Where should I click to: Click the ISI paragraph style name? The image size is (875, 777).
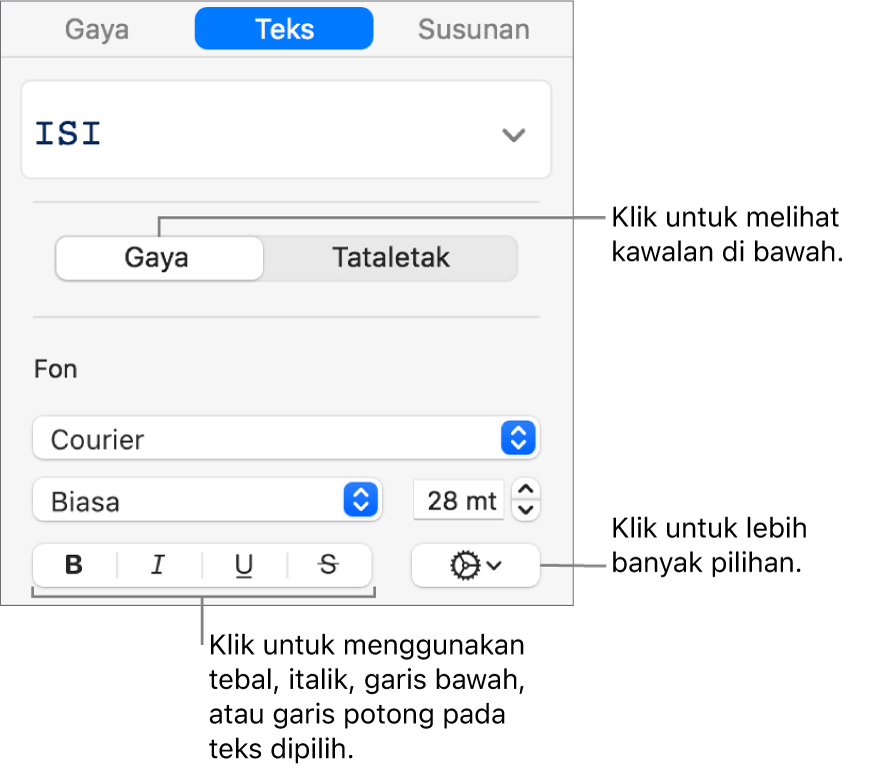[69, 134]
